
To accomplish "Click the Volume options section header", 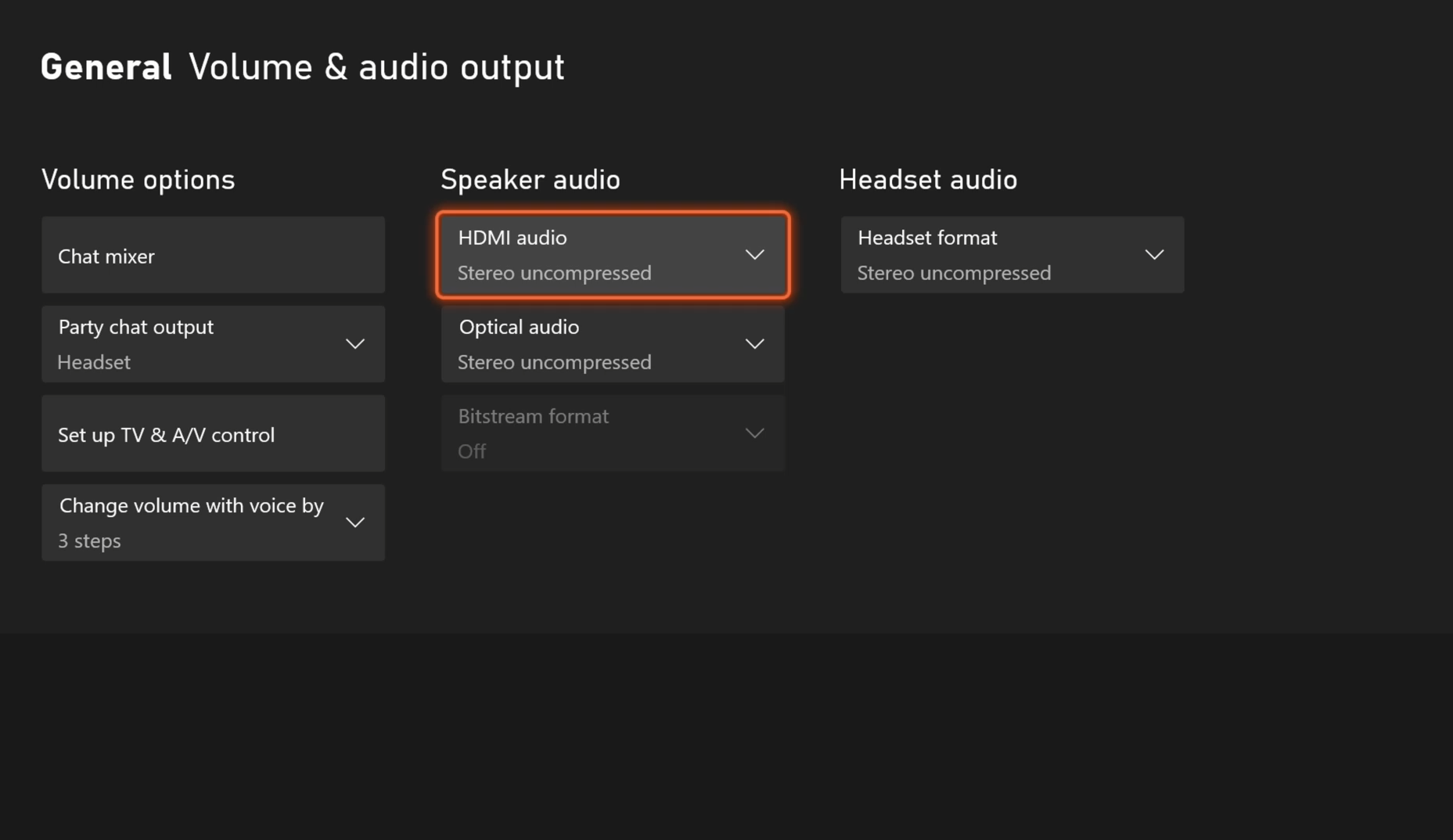I will click(x=138, y=179).
